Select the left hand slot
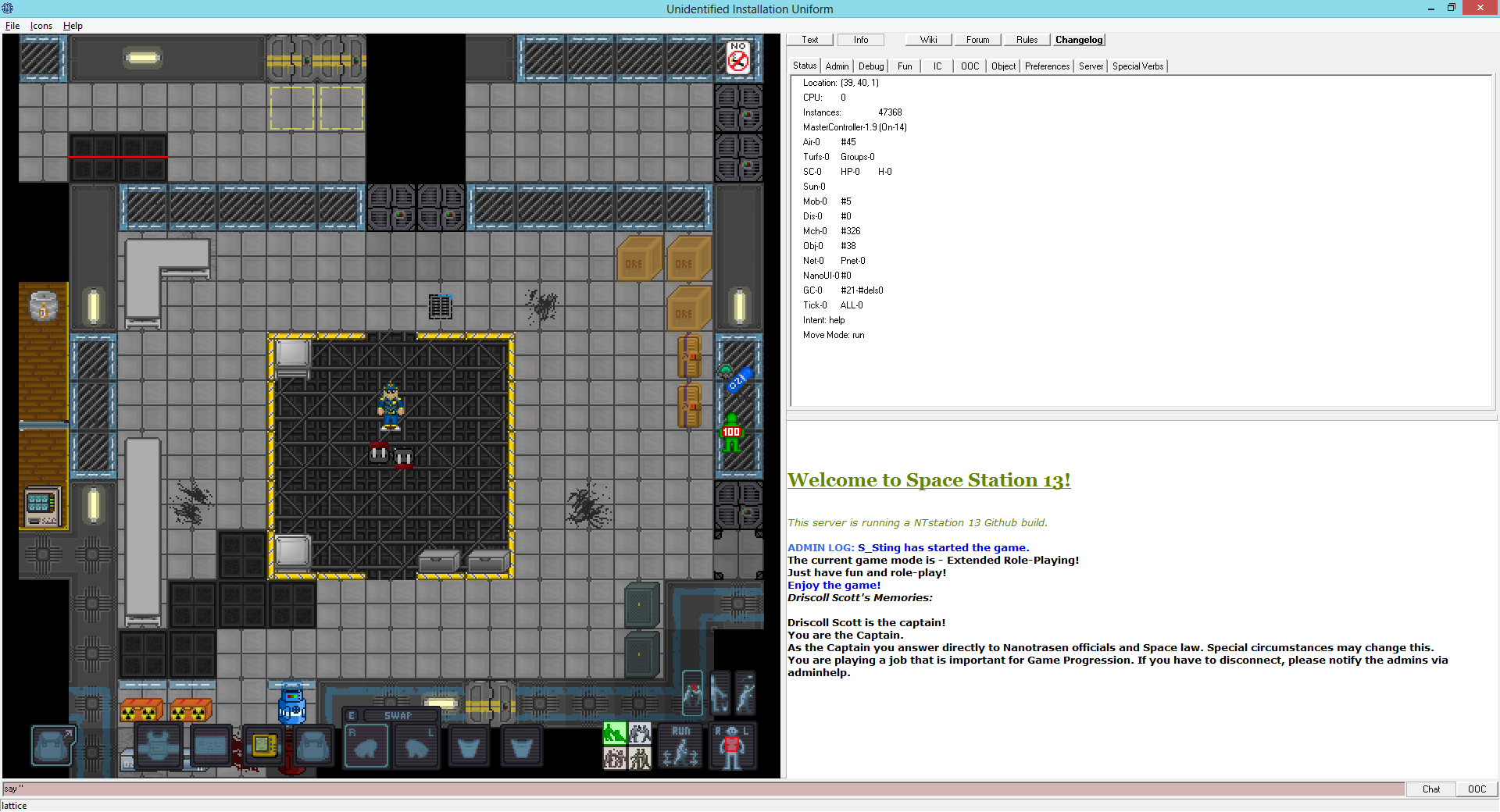The height and width of the screenshot is (812, 1500). click(x=416, y=747)
